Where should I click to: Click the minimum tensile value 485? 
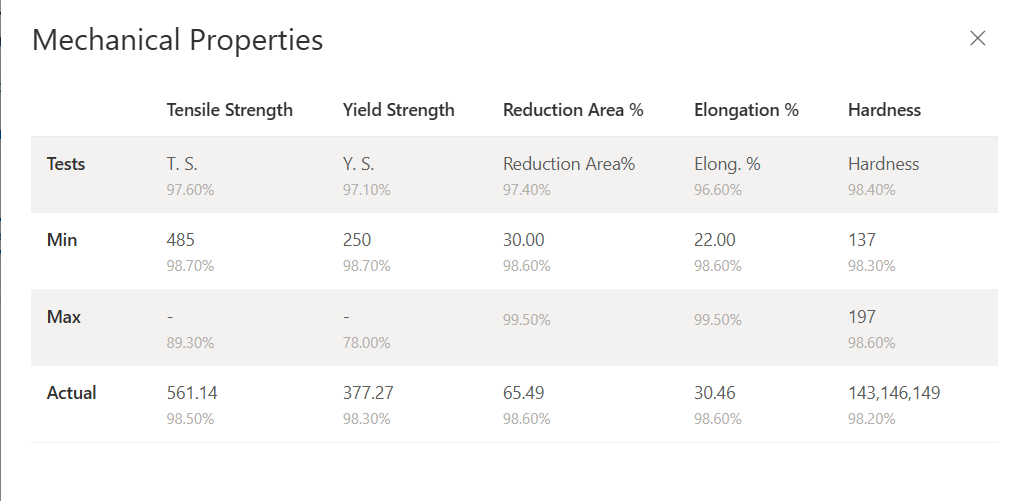coord(181,240)
